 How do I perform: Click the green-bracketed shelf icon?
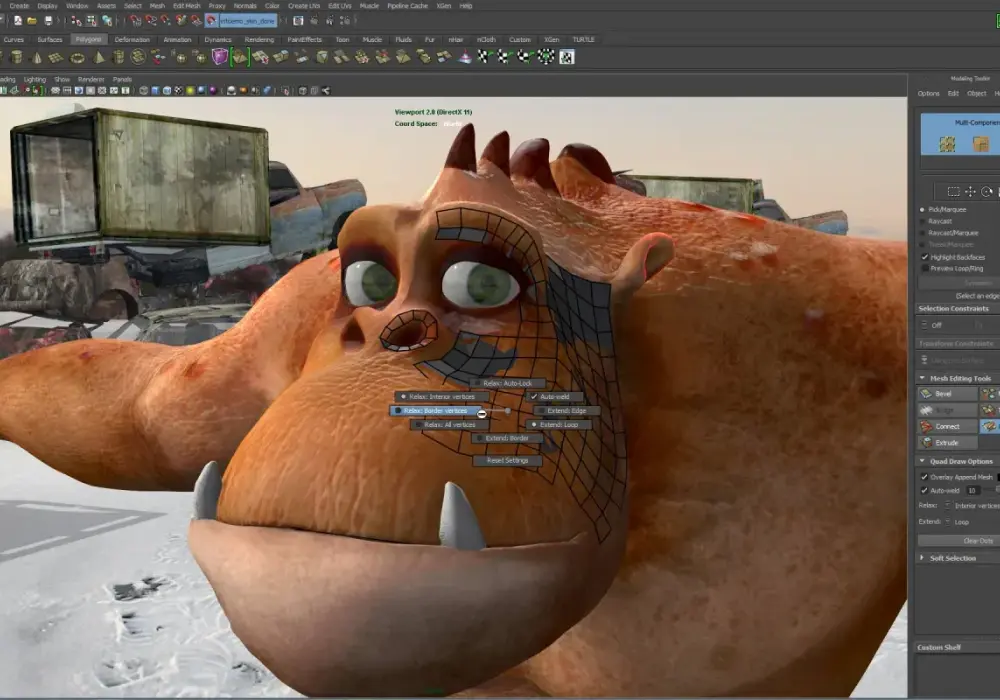point(240,57)
